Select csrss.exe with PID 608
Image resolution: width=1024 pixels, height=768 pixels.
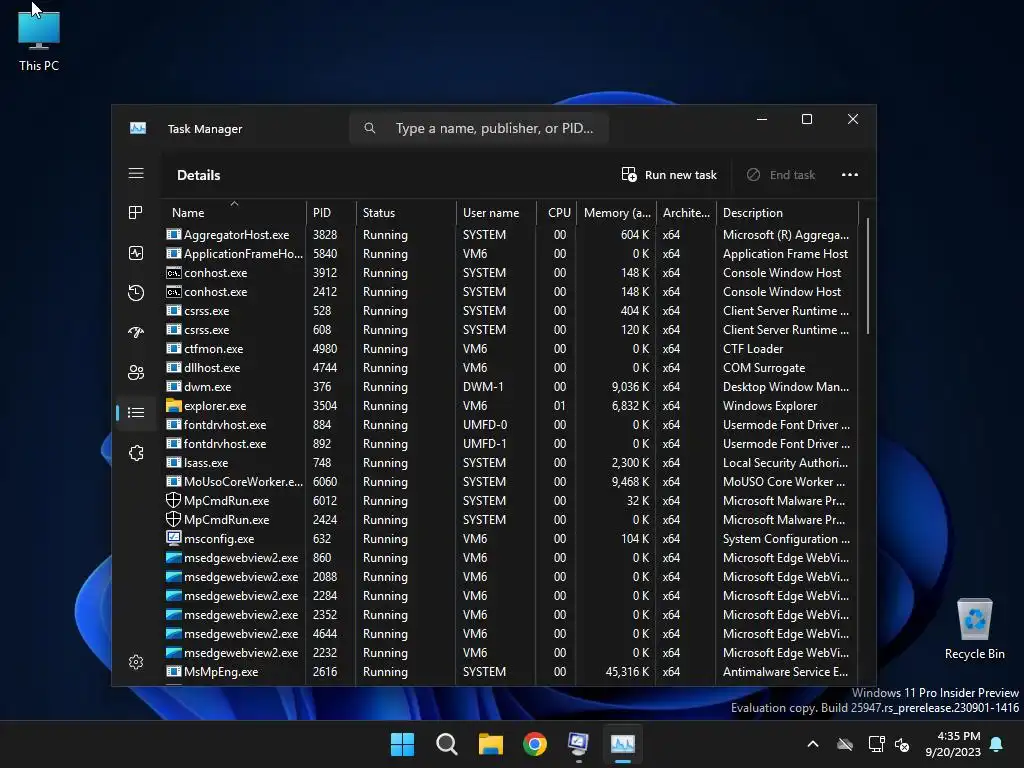tap(509, 329)
